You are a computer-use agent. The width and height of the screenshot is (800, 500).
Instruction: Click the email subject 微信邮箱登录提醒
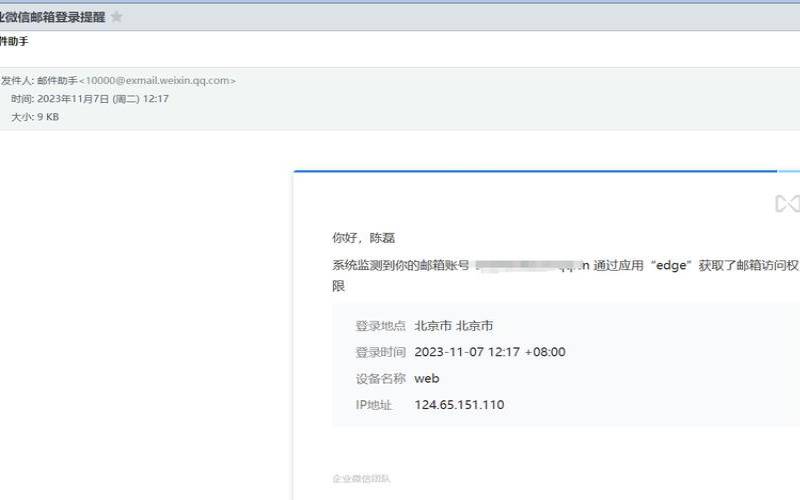53,17
